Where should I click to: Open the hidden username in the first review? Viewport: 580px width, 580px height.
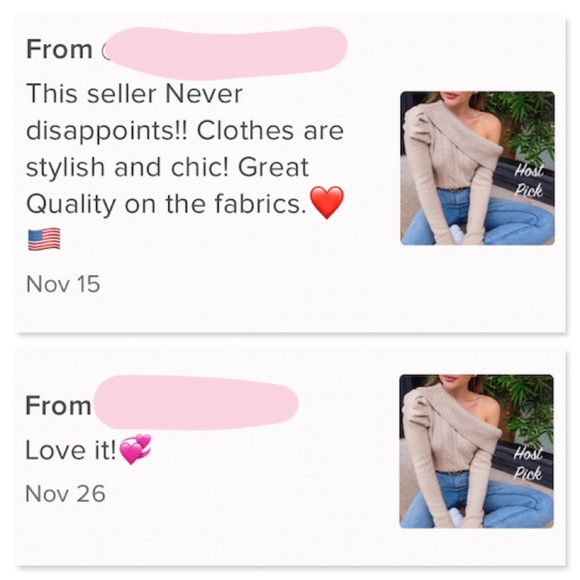tap(225, 52)
